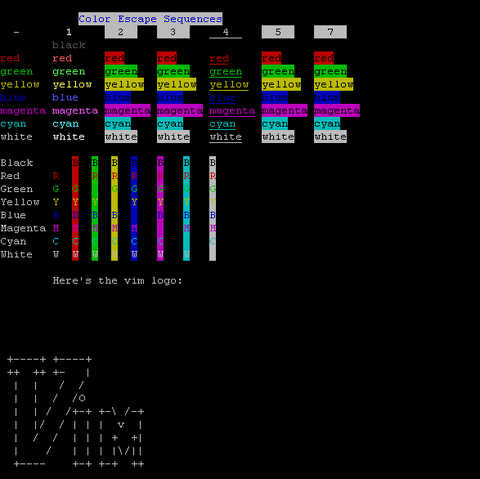The image size is (480, 479).
Task: Select the column header '2'
Action: 121,32
